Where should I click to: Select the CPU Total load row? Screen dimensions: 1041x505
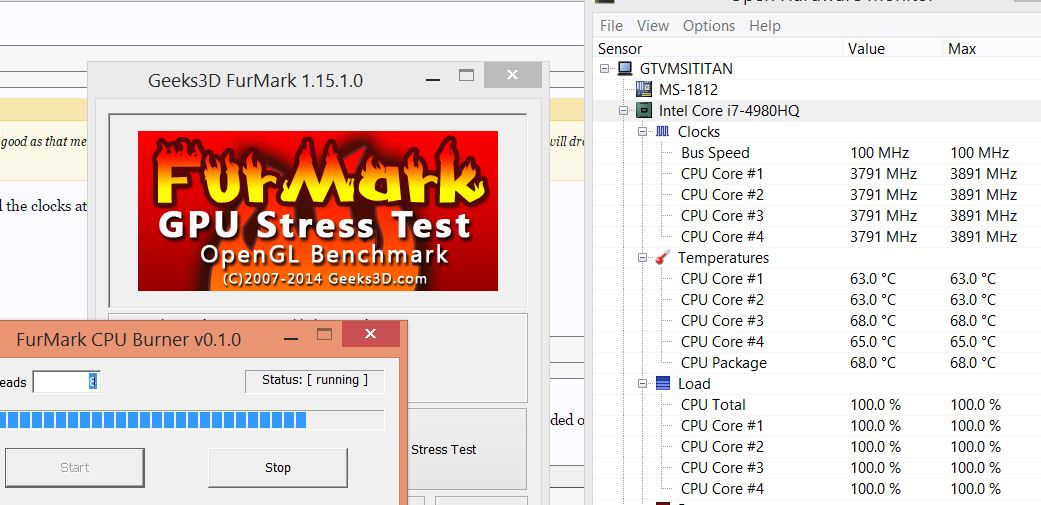tap(817, 405)
